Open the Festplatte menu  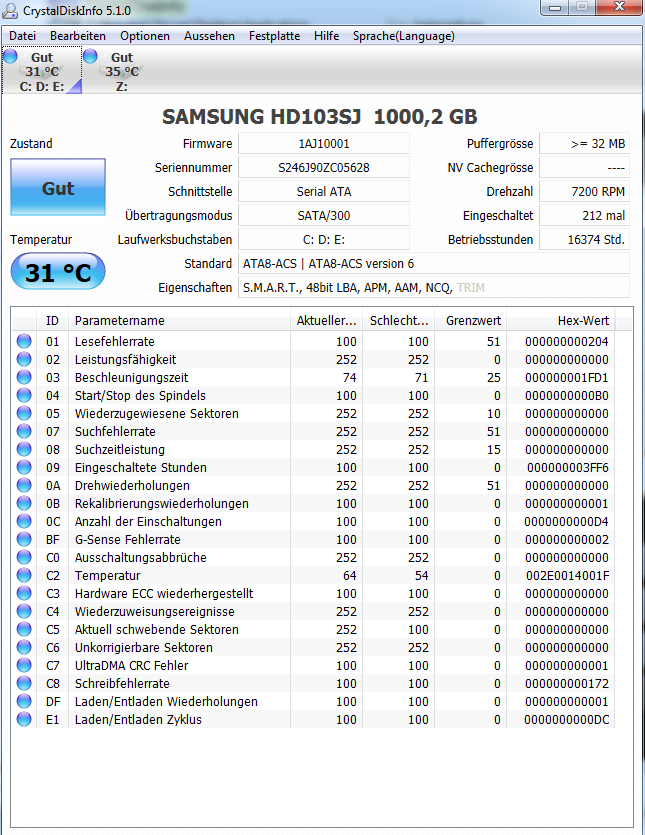tap(274, 36)
